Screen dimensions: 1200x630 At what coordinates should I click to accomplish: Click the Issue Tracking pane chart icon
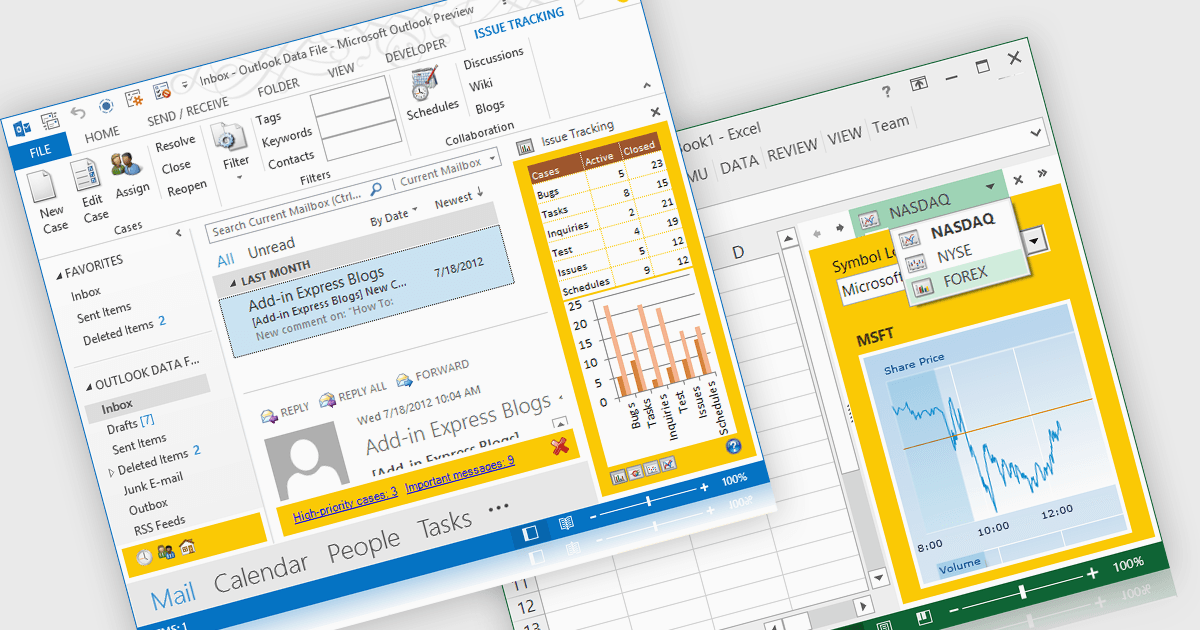[526, 147]
